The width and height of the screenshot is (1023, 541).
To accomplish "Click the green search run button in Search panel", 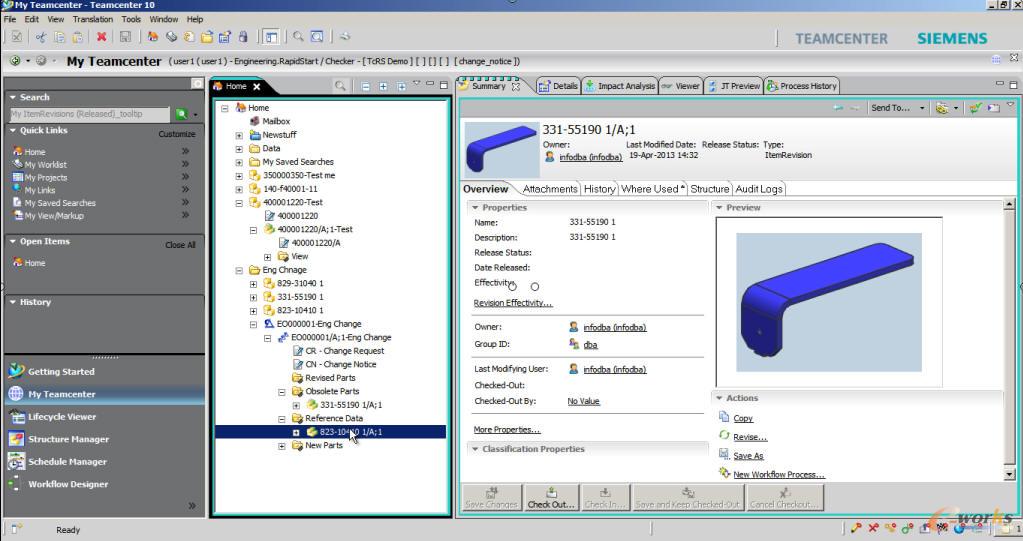I will (x=181, y=114).
